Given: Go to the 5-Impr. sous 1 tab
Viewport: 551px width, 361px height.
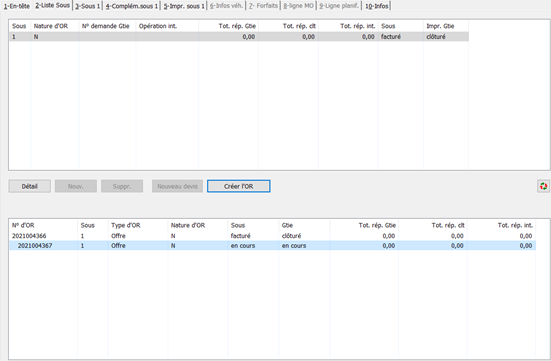Looking at the screenshot, I should tap(184, 6).
